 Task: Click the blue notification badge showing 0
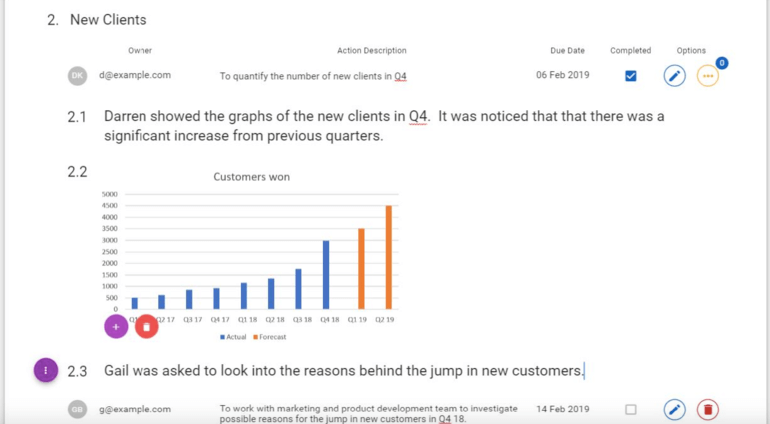point(722,63)
